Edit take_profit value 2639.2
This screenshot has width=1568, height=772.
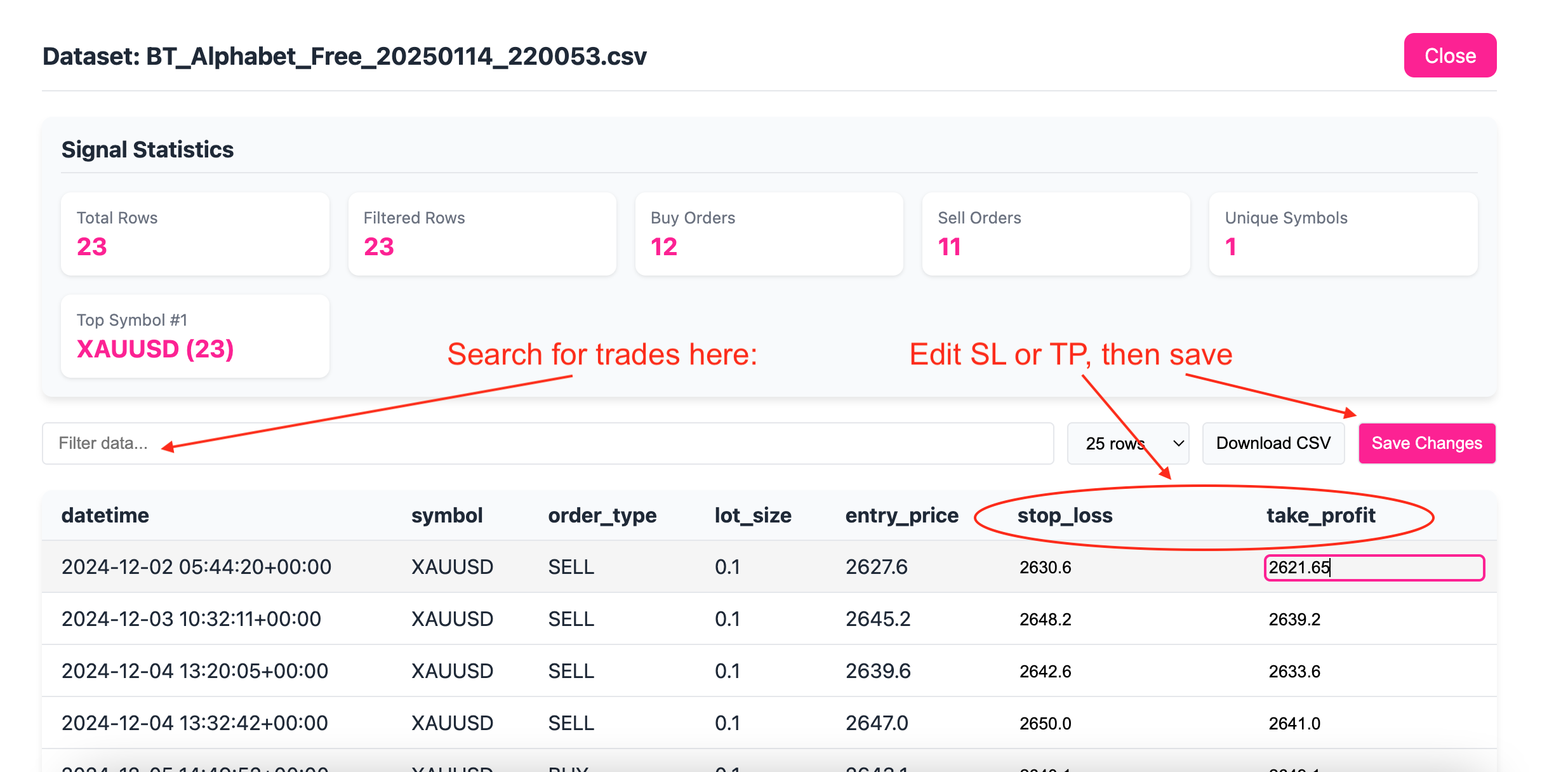coord(1294,620)
